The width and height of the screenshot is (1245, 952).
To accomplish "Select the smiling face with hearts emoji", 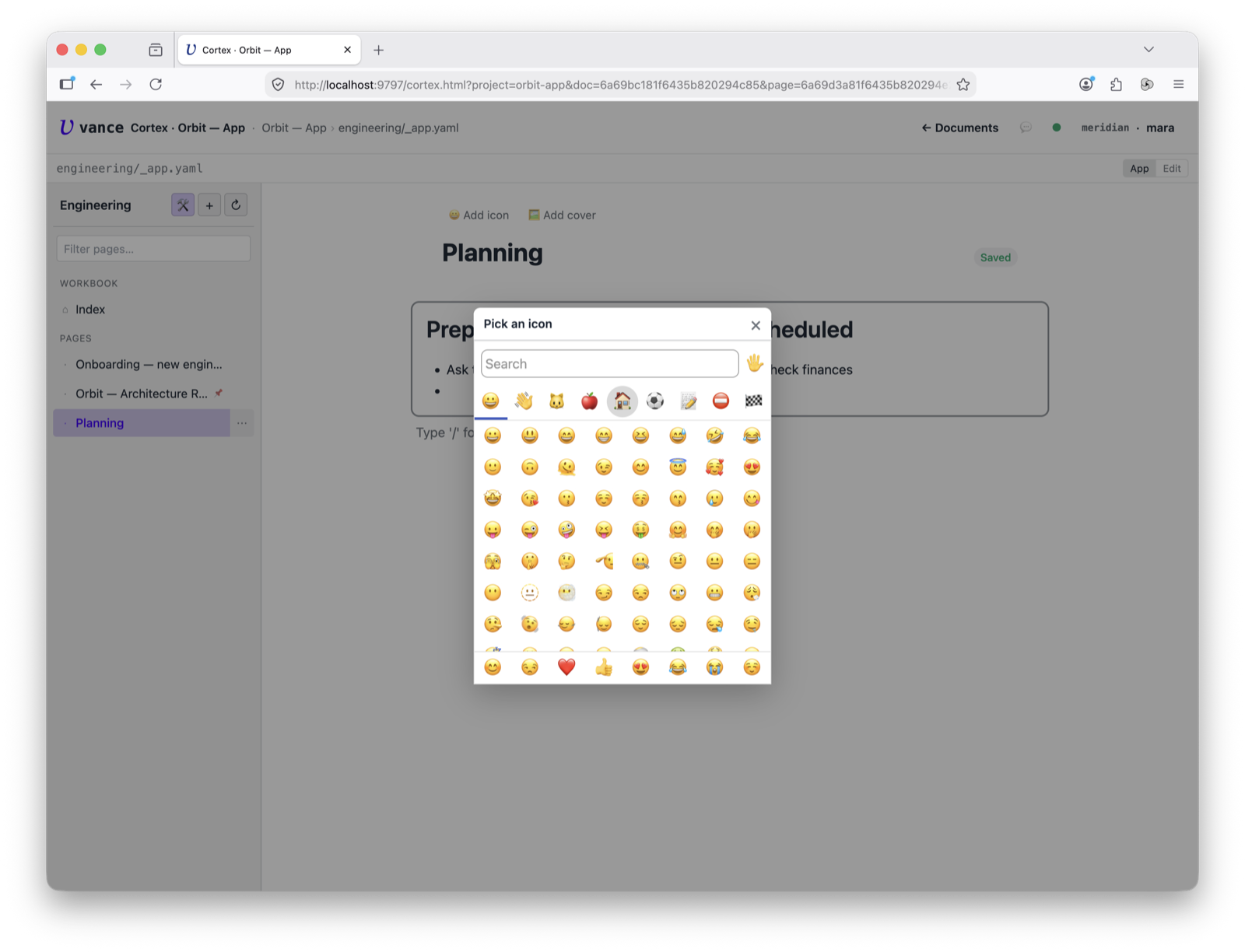I will click(x=714, y=467).
